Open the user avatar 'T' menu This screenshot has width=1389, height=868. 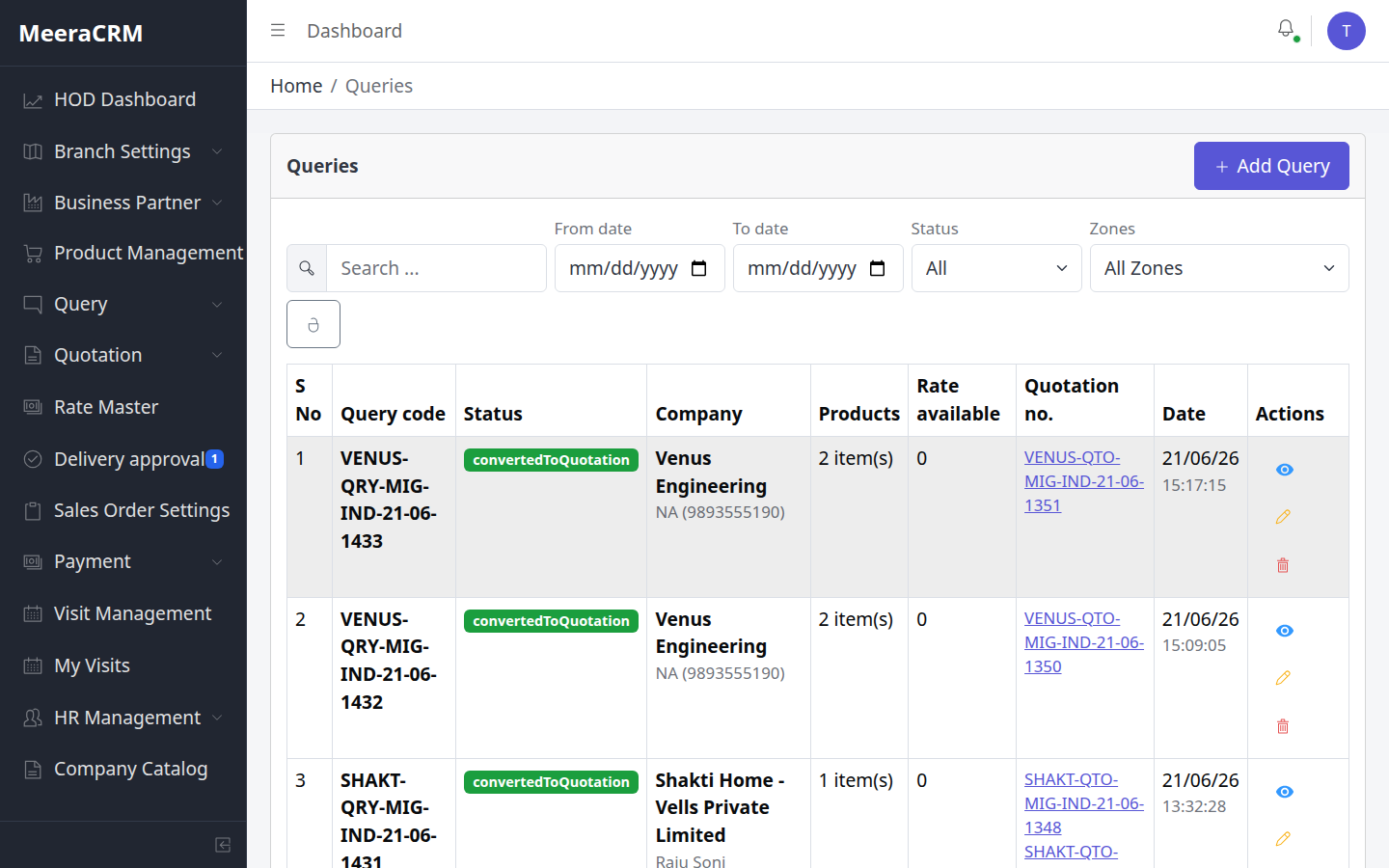click(1346, 31)
